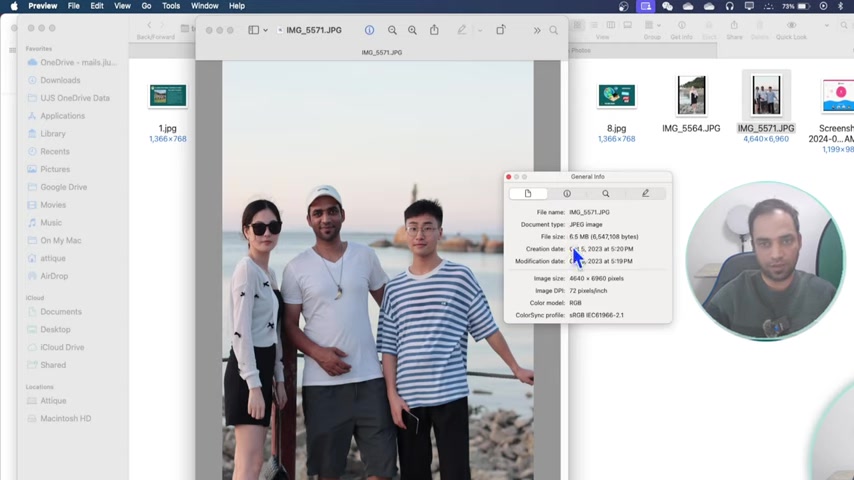Screen dimensions: 854x480
Task: Click the Finder Back arrow
Action: pos(149,25)
